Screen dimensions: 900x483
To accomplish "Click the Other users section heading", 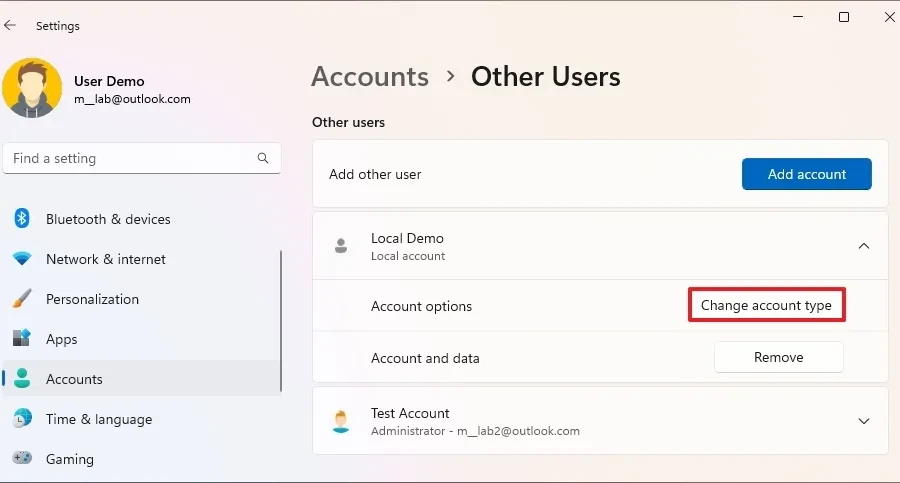I will pyautogui.click(x=348, y=122).
